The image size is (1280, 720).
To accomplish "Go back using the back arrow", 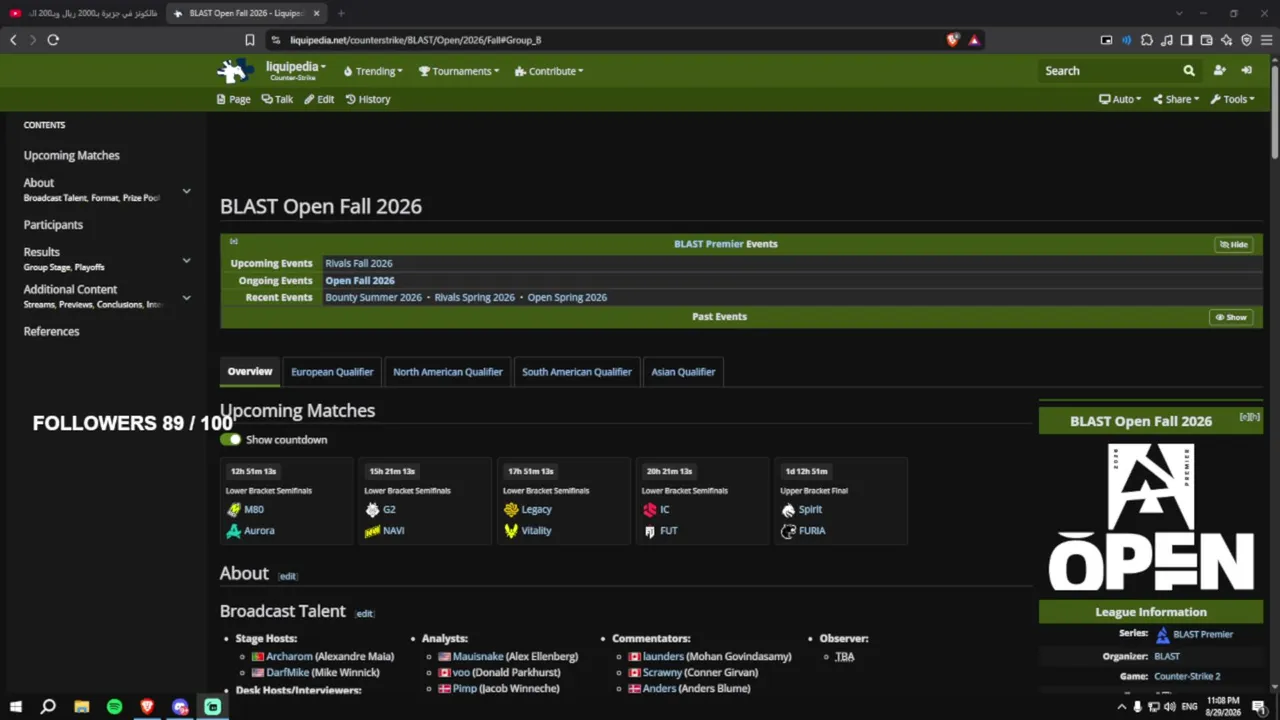I will 13,40.
